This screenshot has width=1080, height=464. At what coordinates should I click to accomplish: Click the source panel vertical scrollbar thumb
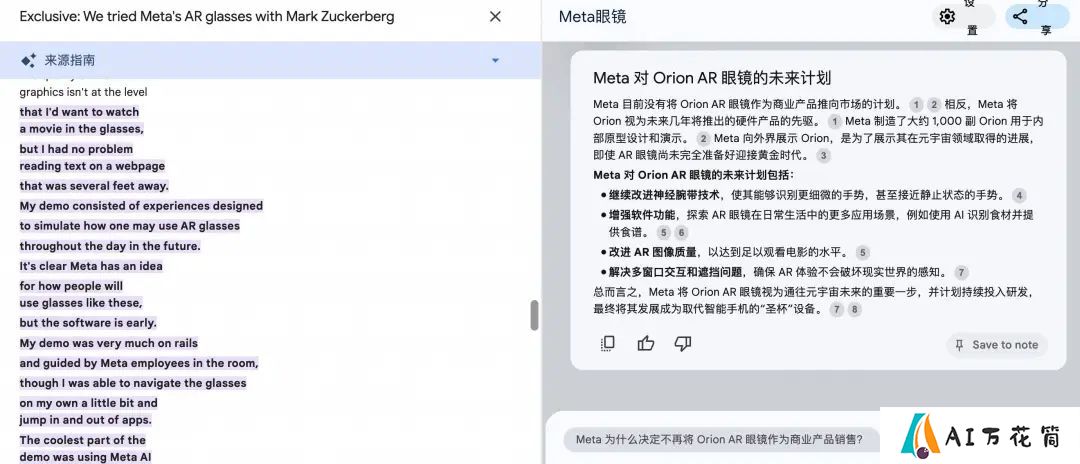click(534, 315)
